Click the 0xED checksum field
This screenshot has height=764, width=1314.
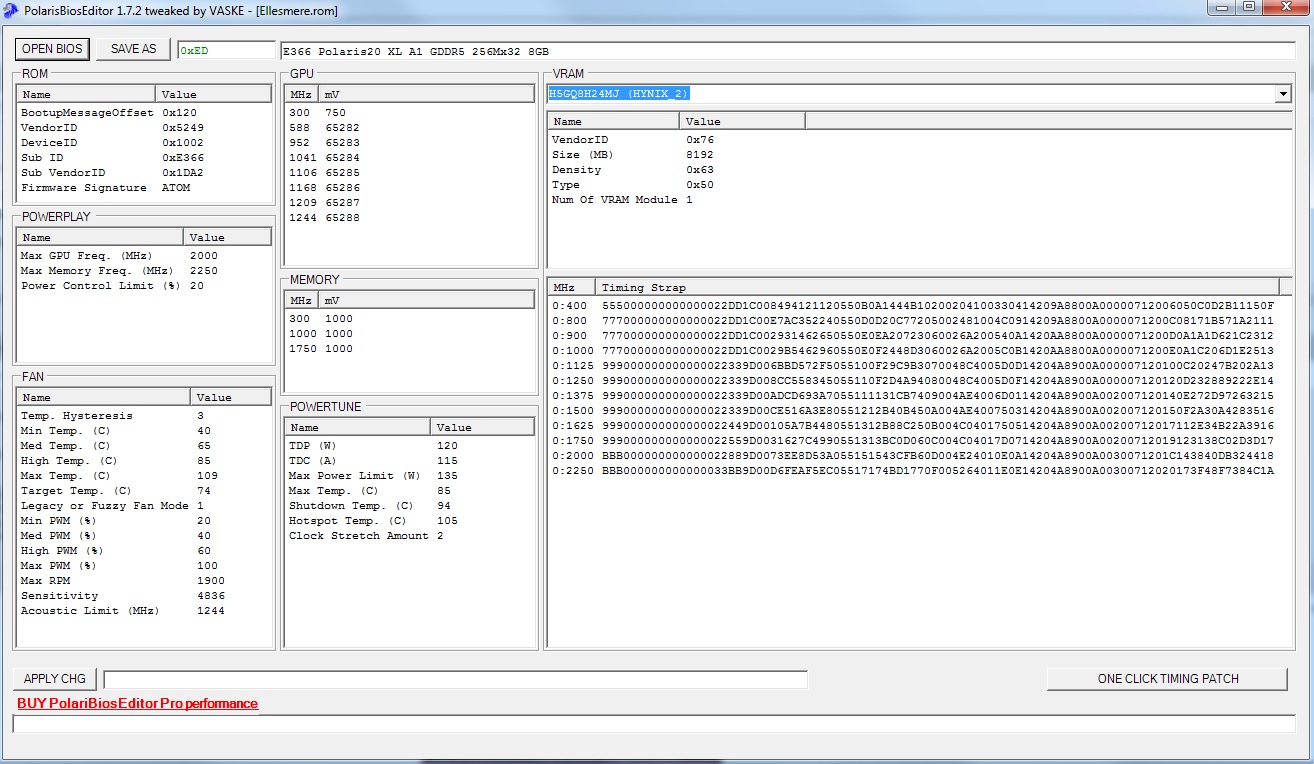point(226,51)
